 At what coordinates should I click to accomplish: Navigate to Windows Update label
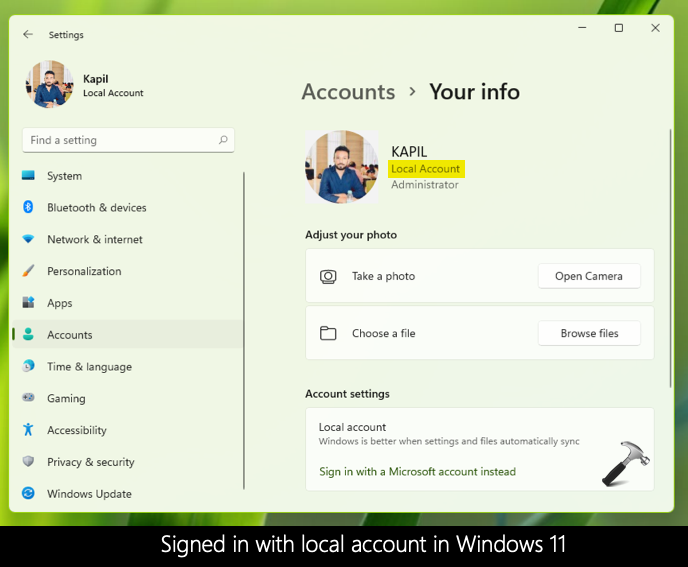pyautogui.click(x=90, y=494)
